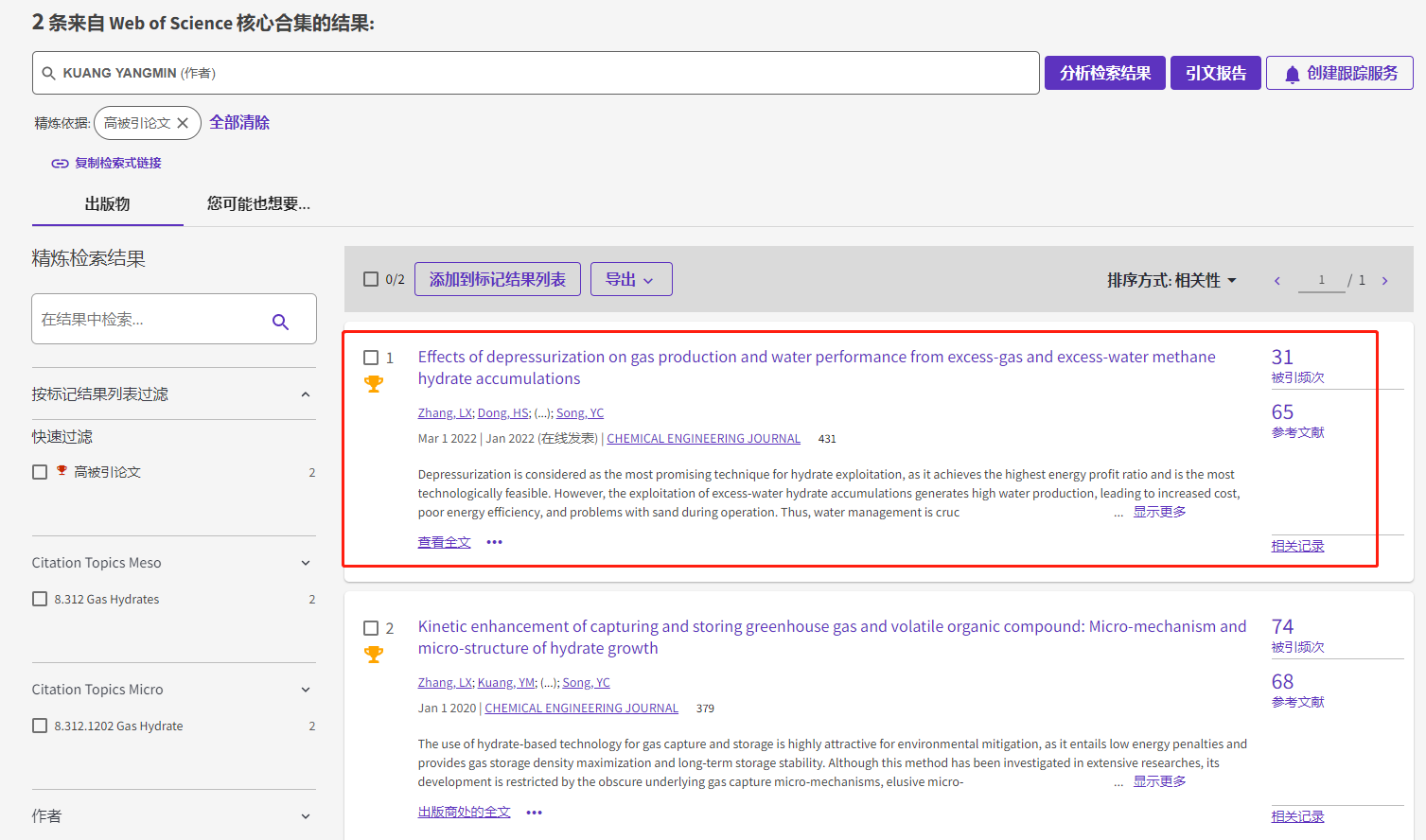Collapse the Citation Topics Meso section

[x=306, y=563]
